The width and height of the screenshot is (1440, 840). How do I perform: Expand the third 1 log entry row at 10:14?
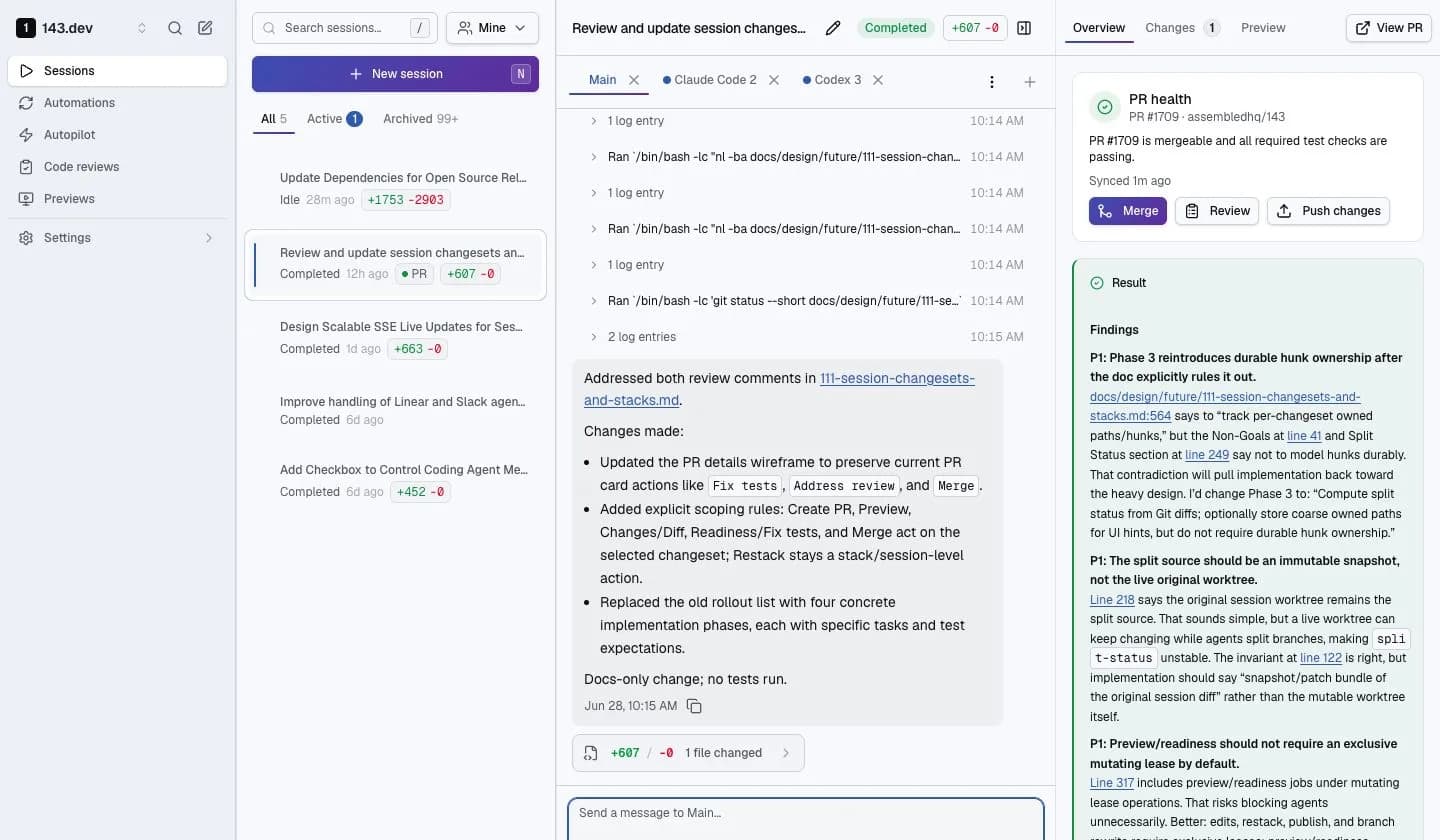pos(805,265)
